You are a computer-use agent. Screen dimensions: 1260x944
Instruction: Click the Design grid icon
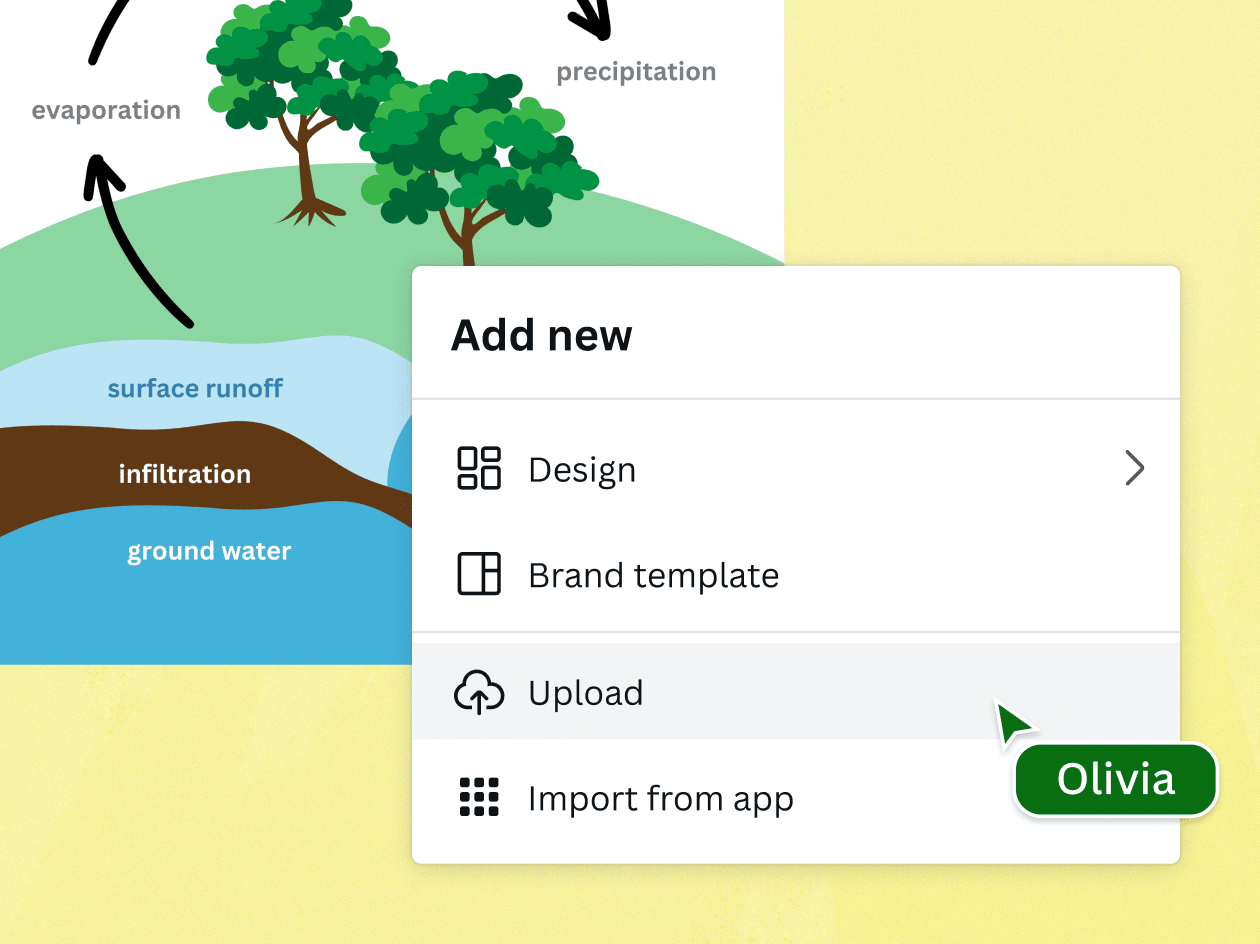479,468
